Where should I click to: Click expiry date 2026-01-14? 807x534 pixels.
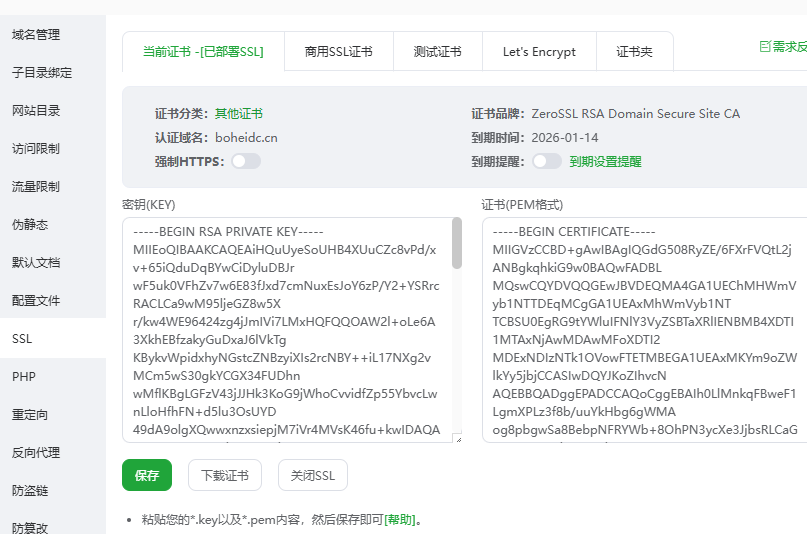click(565, 138)
